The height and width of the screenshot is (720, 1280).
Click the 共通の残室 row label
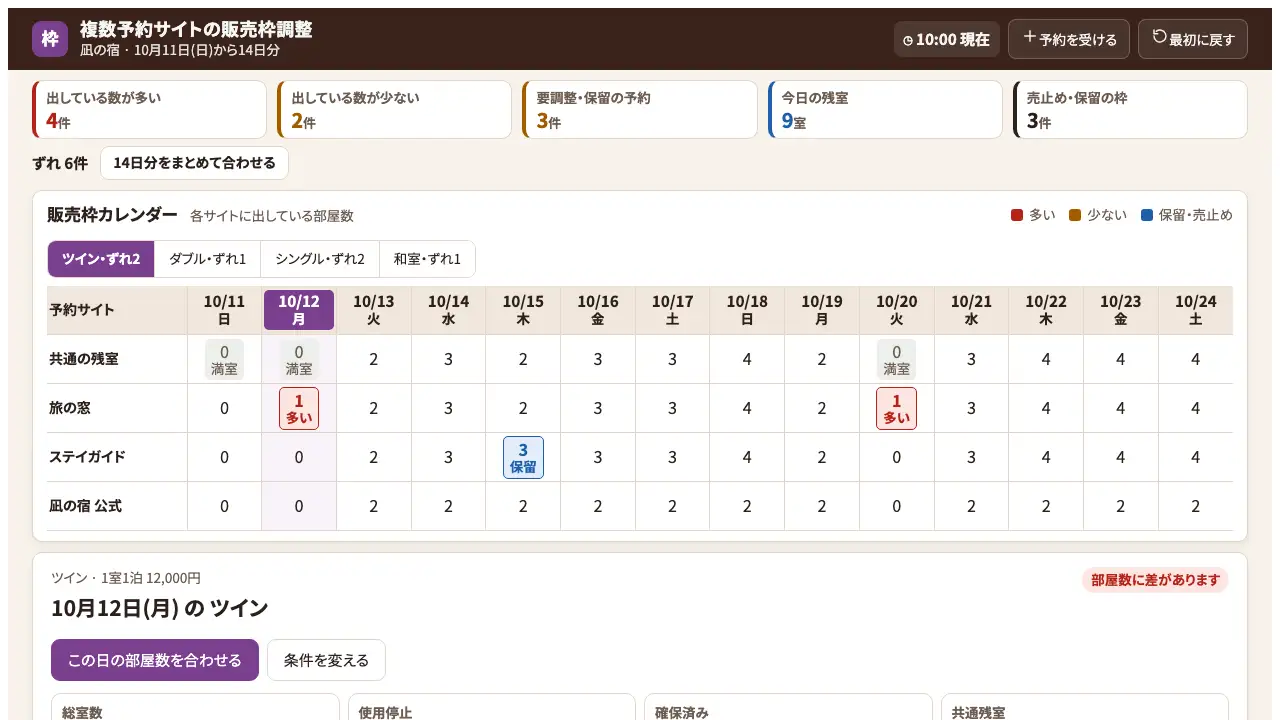[84, 359]
